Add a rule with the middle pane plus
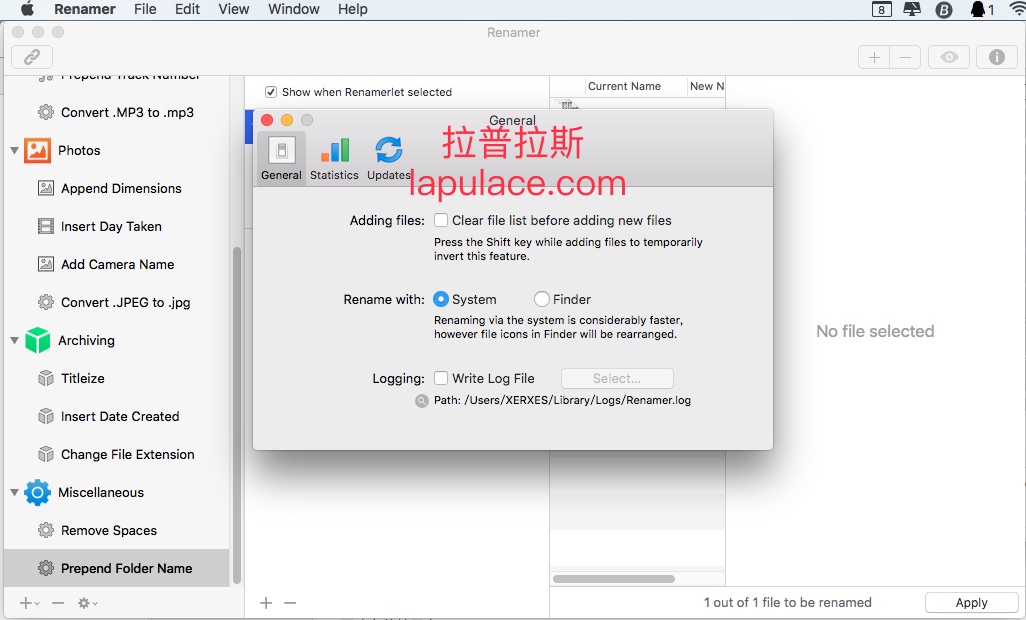The width and height of the screenshot is (1026, 620). (x=266, y=602)
